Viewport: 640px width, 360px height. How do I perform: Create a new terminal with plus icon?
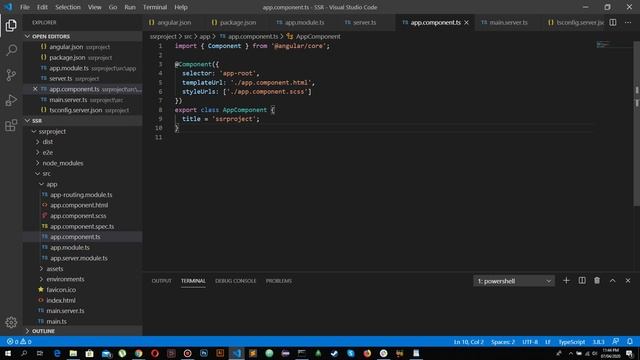tap(566, 281)
